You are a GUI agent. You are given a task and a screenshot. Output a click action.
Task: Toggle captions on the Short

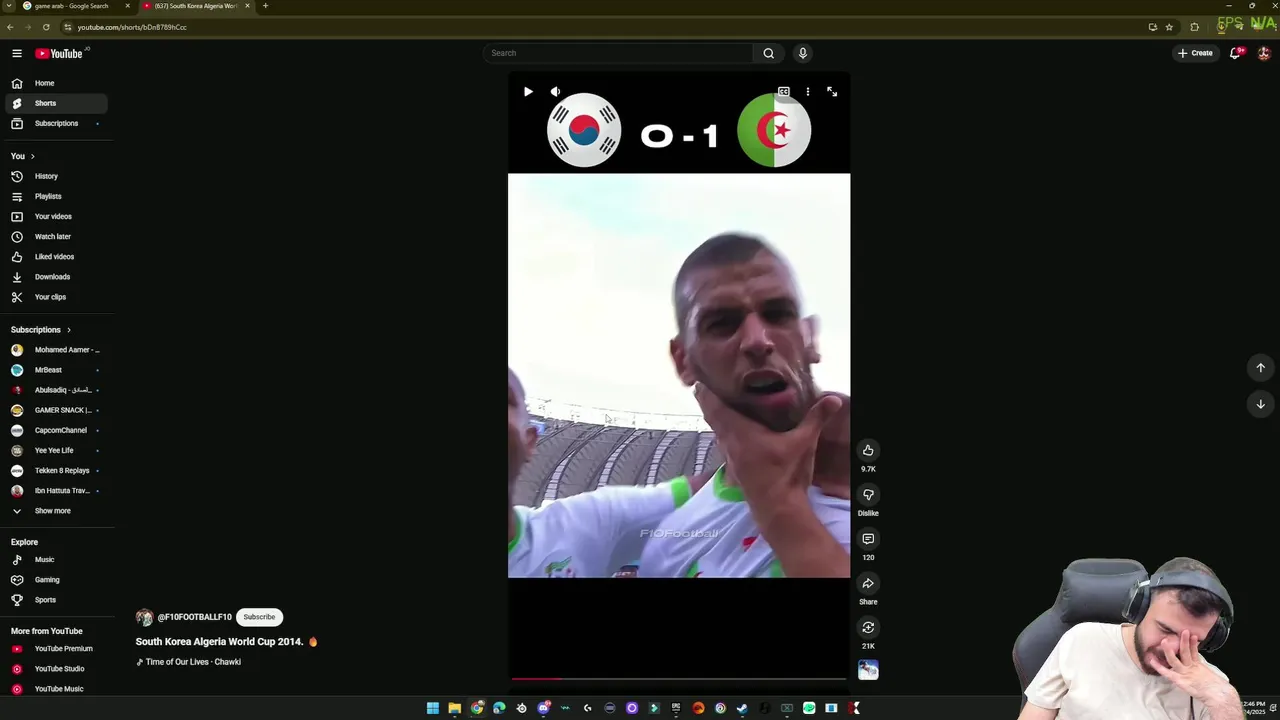click(x=784, y=92)
